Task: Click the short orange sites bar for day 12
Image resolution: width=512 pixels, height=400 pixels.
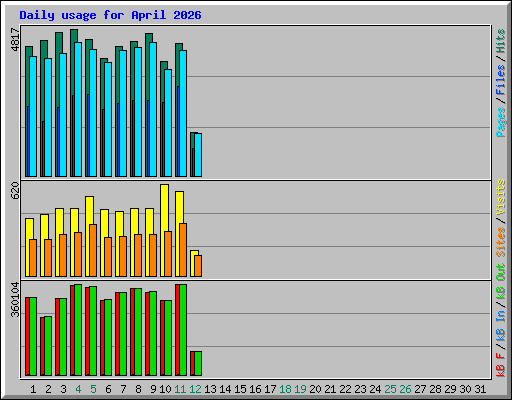Action: click(198, 266)
